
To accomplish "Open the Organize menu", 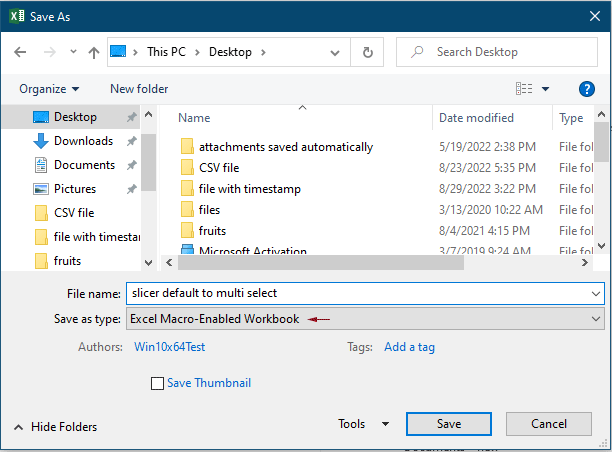I will 49,89.
